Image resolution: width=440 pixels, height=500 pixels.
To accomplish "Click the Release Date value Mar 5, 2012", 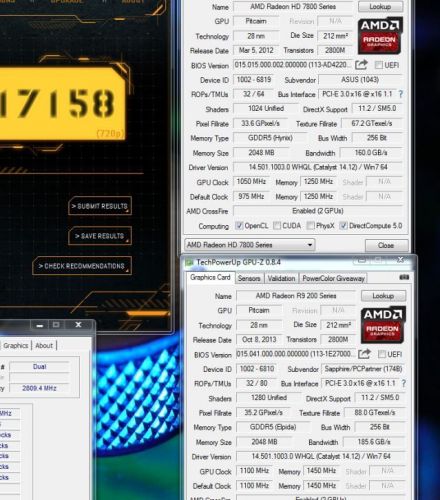I will coord(256,50).
